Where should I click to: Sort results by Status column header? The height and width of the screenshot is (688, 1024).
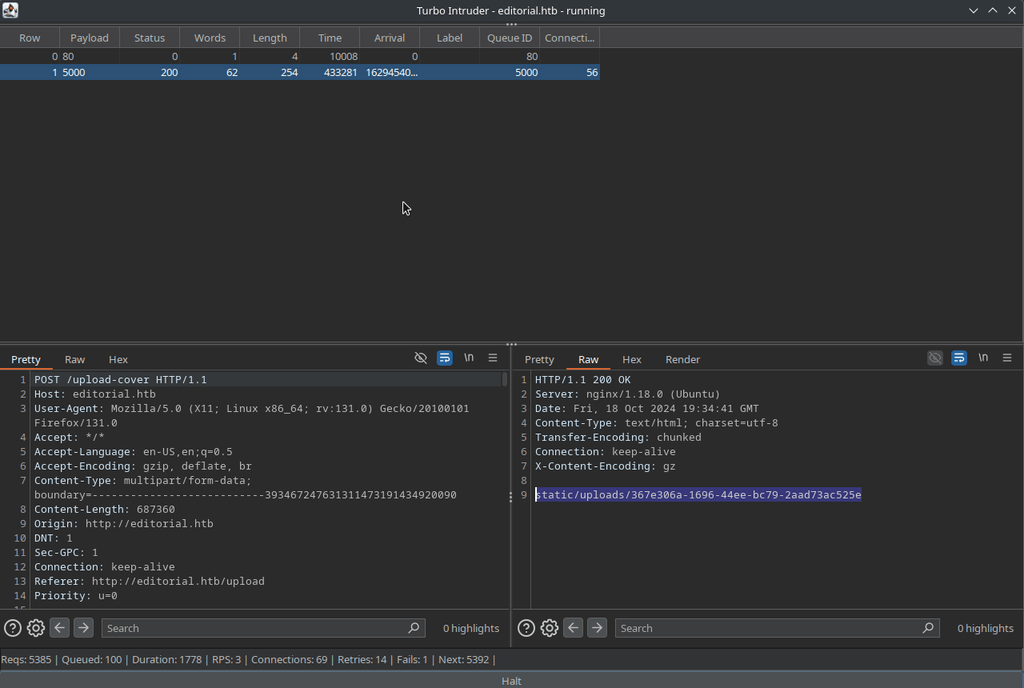click(149, 38)
